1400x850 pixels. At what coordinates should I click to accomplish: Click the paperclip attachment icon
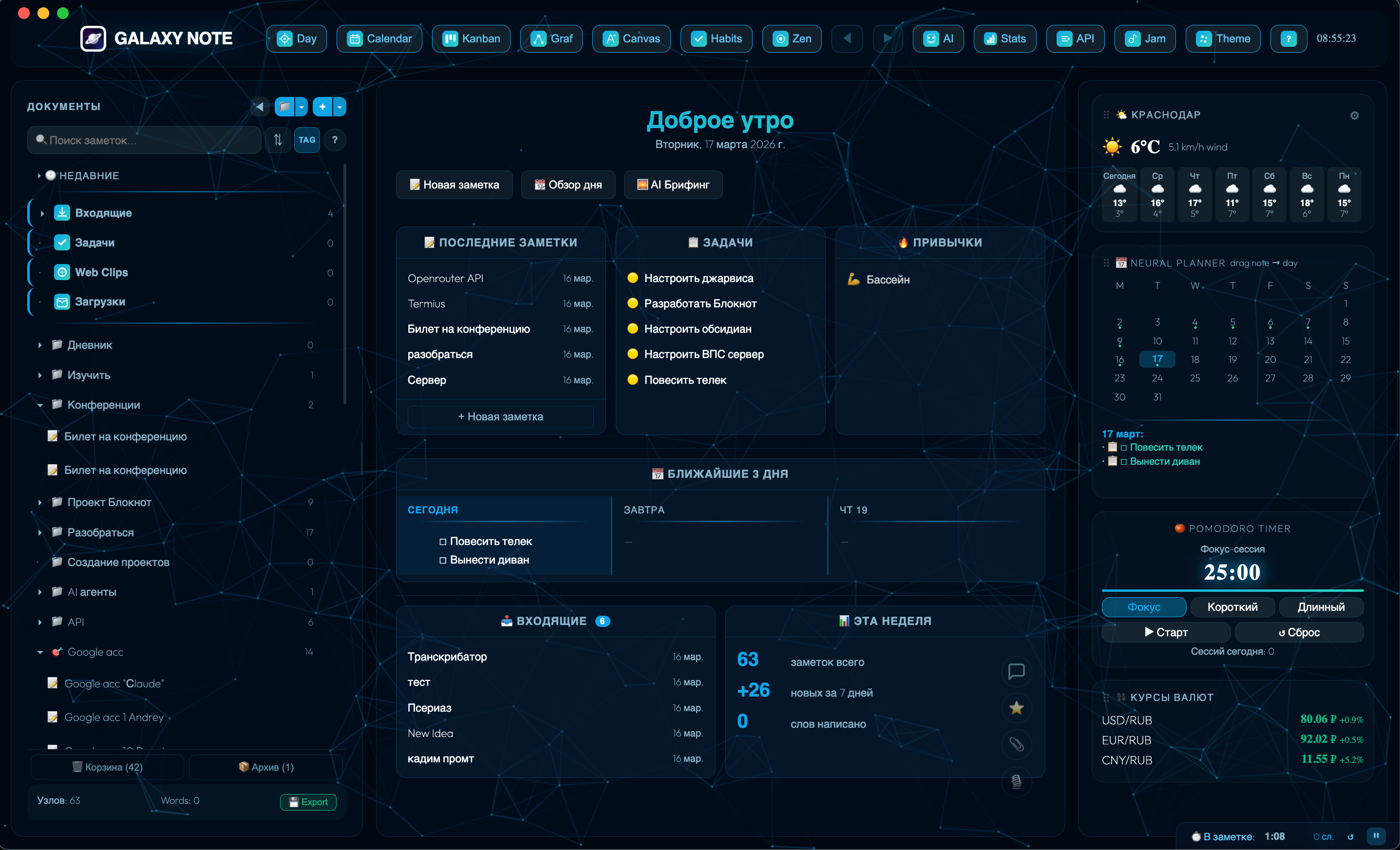(x=1016, y=744)
